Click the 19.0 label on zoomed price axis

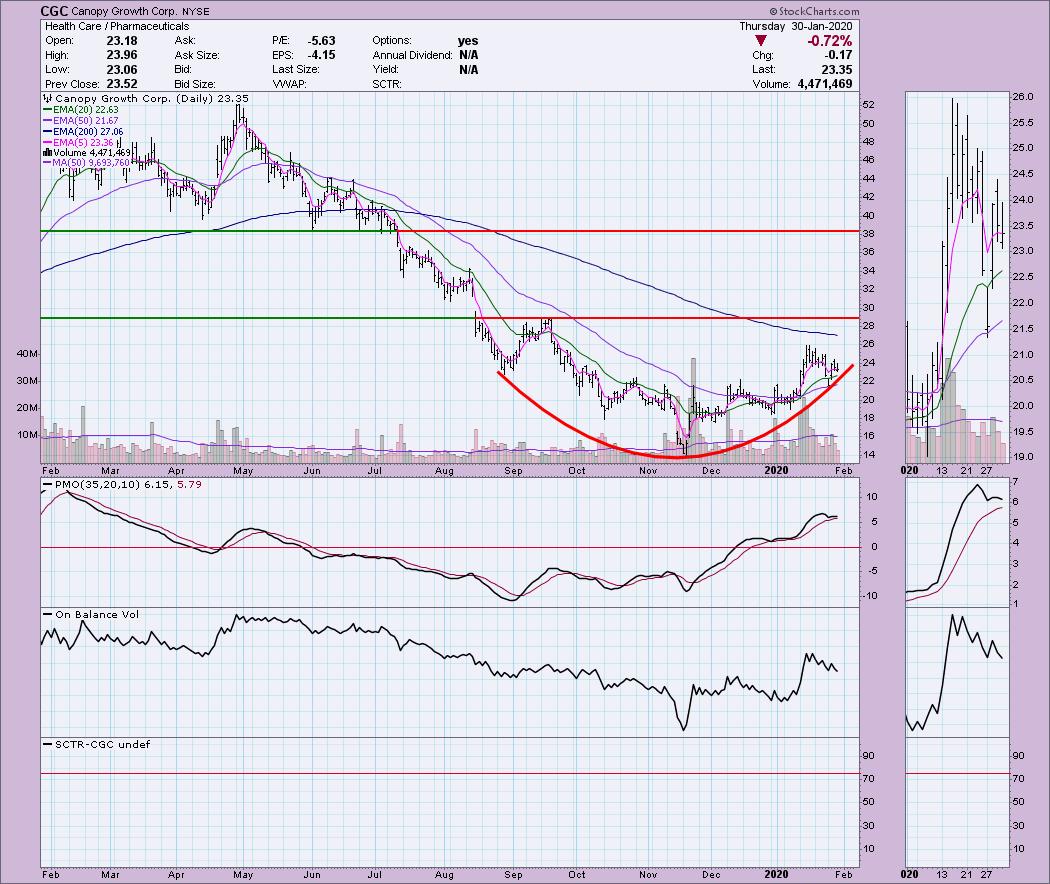tap(1023, 457)
